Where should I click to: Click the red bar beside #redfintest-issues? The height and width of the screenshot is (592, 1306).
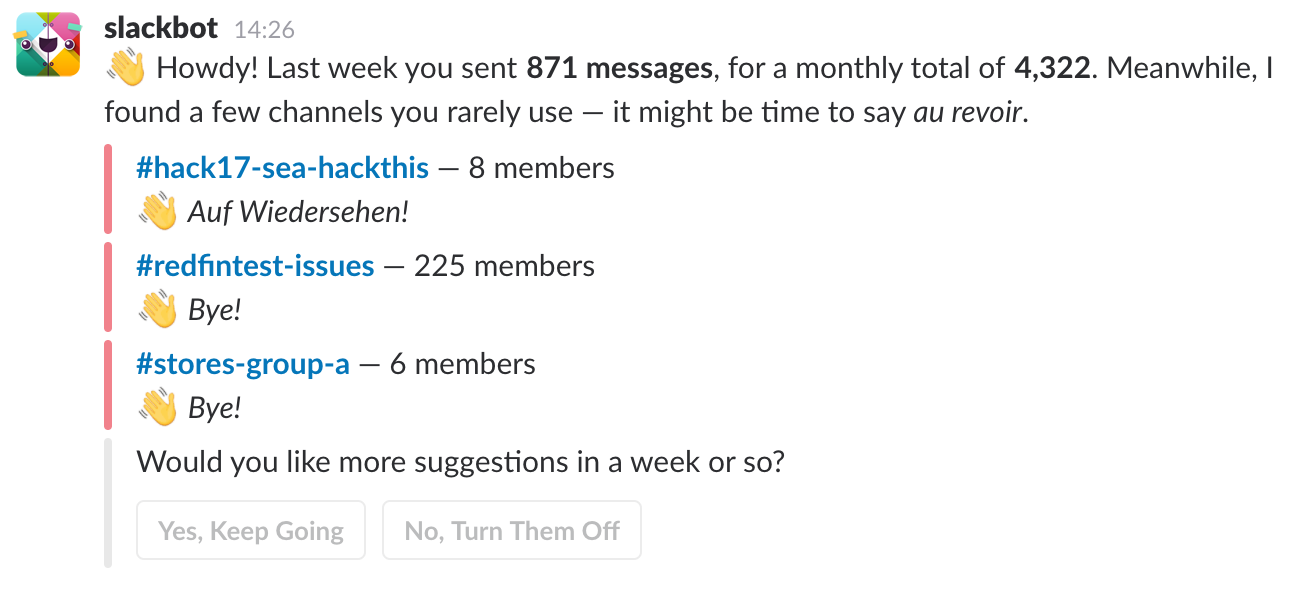[x=108, y=287]
